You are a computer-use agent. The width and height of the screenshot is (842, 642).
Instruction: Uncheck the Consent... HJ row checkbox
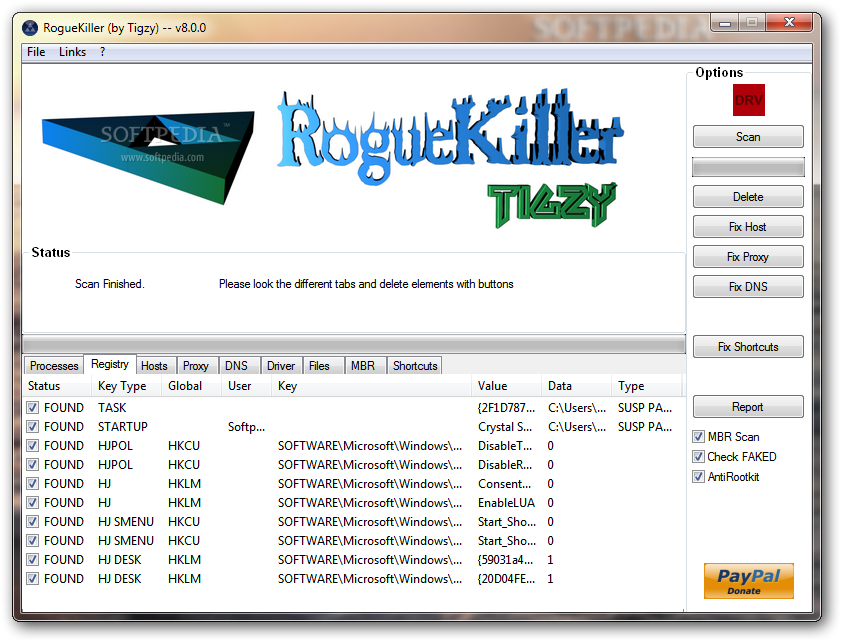tap(33, 484)
